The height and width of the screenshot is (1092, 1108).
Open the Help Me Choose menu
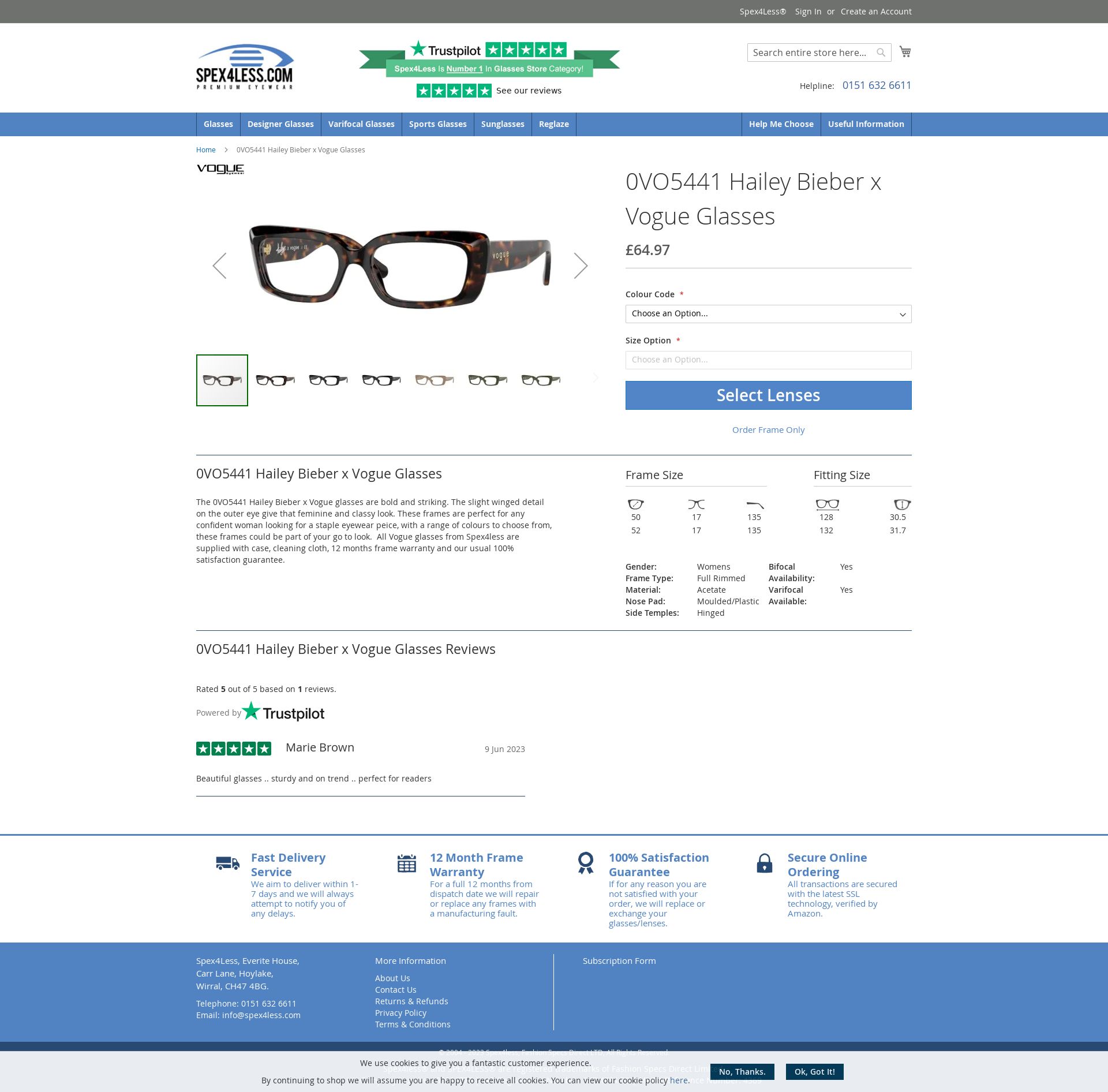click(781, 124)
